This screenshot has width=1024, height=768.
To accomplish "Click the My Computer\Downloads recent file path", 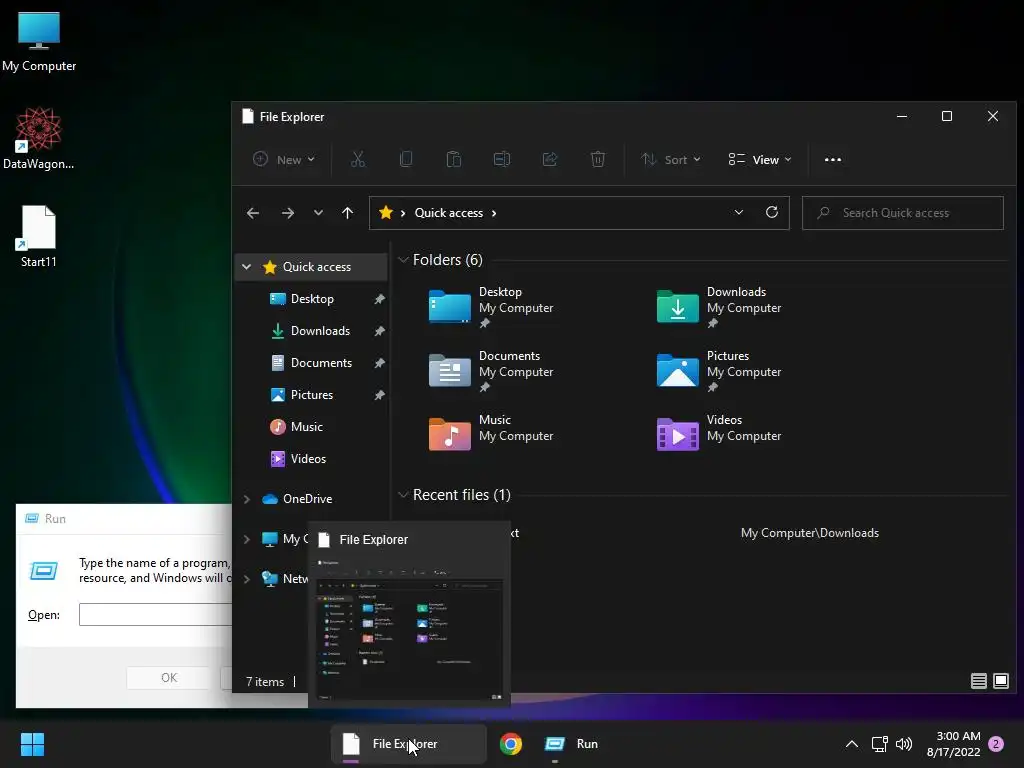I will 810,533.
